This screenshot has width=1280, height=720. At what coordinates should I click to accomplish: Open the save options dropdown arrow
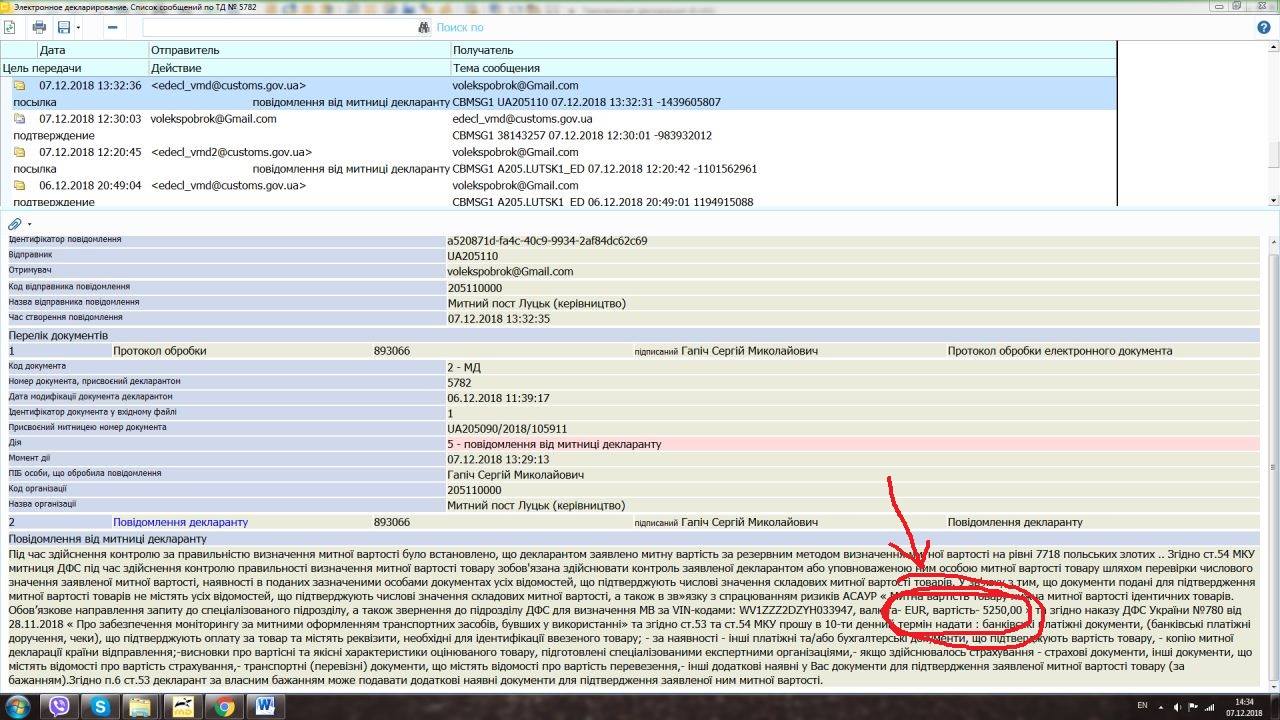78,27
